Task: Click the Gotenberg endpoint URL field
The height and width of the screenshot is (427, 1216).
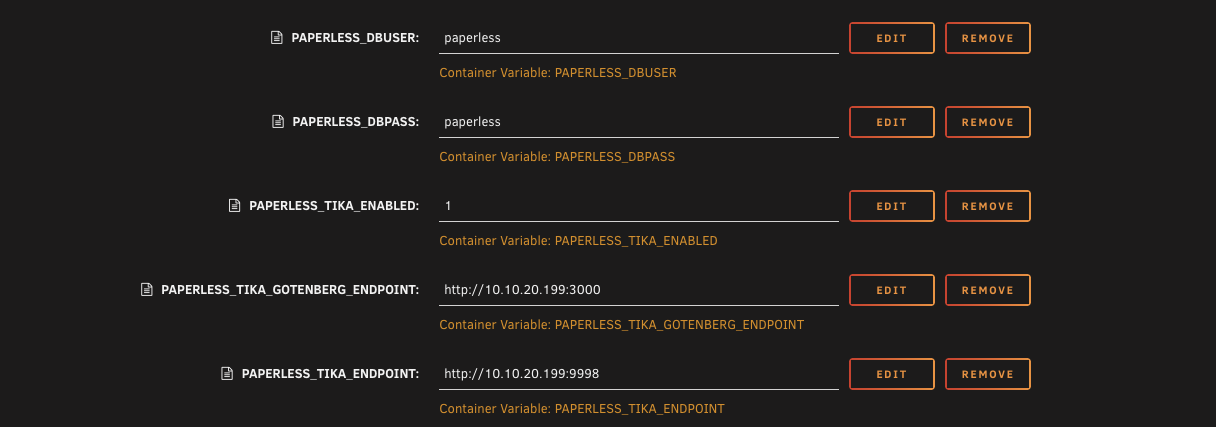Action: [638, 290]
